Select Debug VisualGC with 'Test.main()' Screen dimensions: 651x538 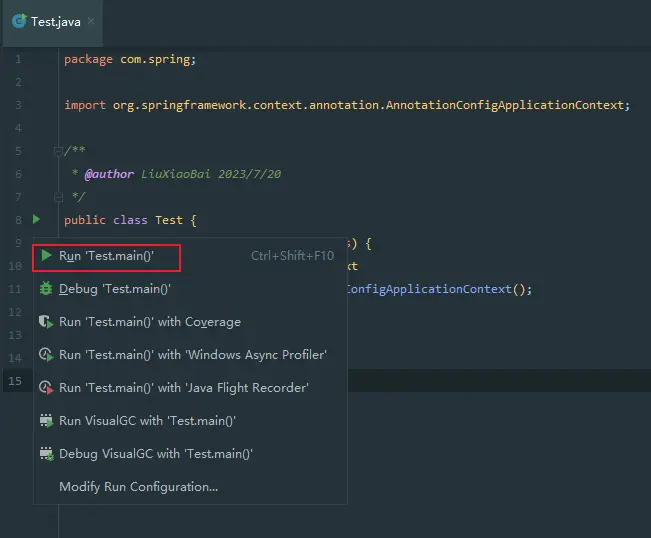coord(155,454)
